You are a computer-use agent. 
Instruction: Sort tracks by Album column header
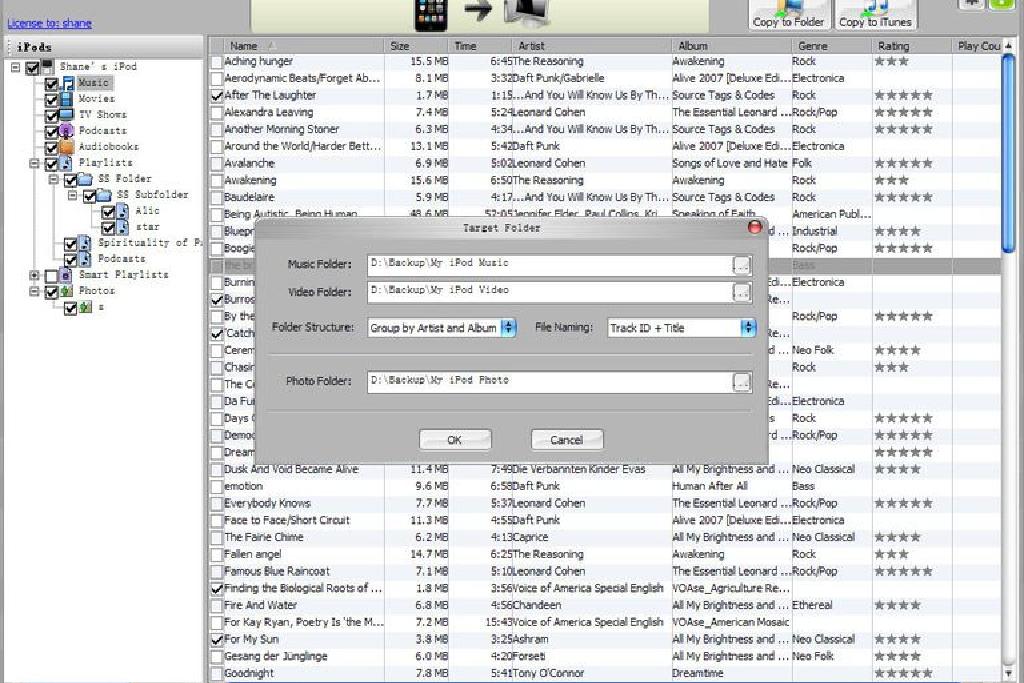coord(731,46)
